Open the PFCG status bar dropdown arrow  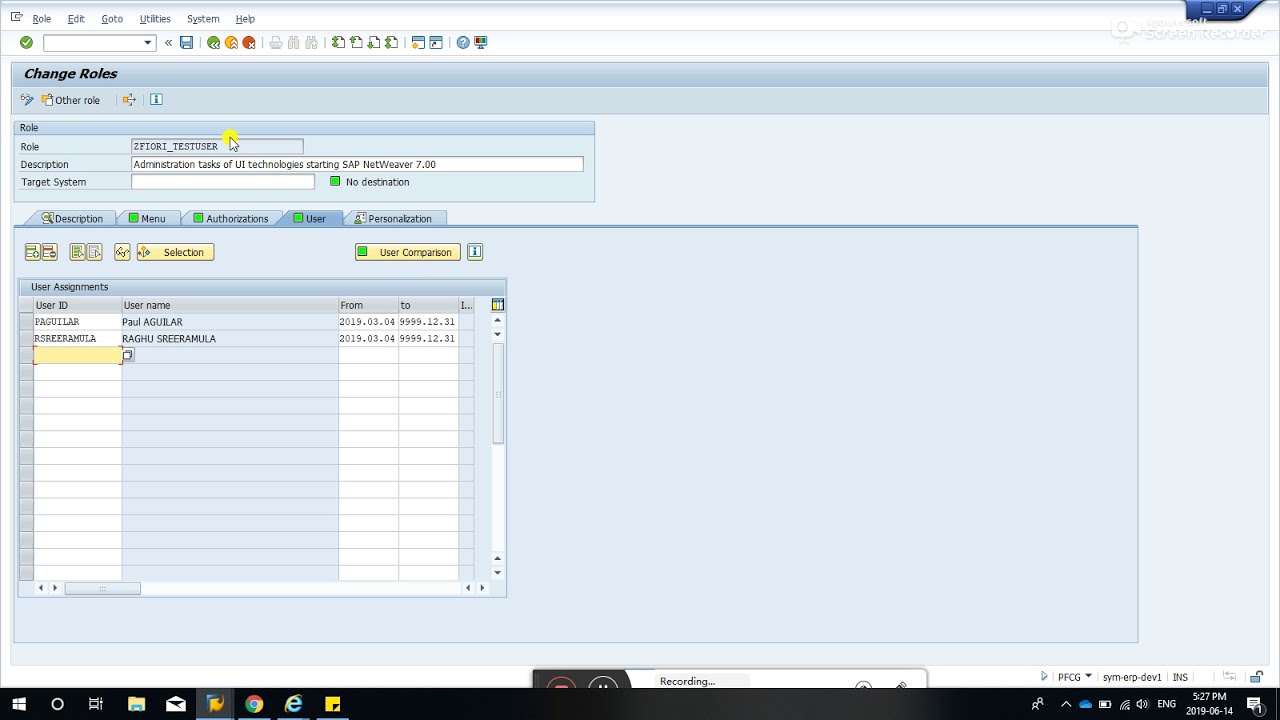pos(1088,677)
